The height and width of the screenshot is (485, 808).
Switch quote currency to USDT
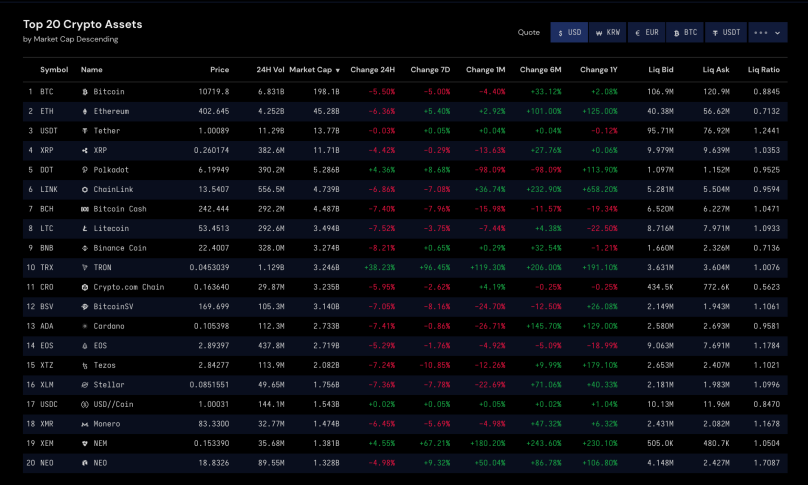[726, 32]
